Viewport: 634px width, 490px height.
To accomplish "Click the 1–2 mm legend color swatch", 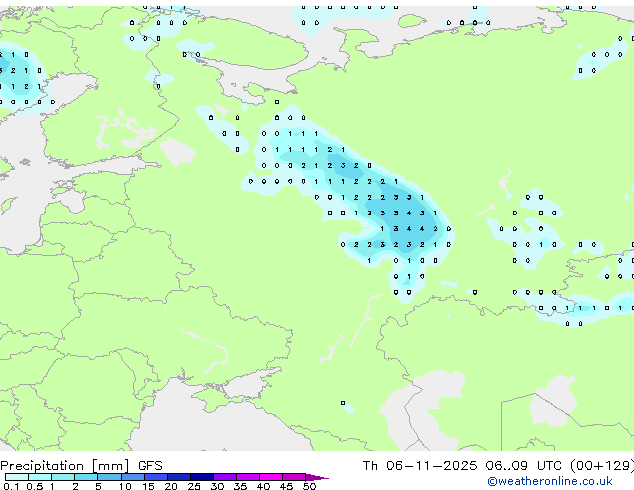I will click(x=63, y=477).
